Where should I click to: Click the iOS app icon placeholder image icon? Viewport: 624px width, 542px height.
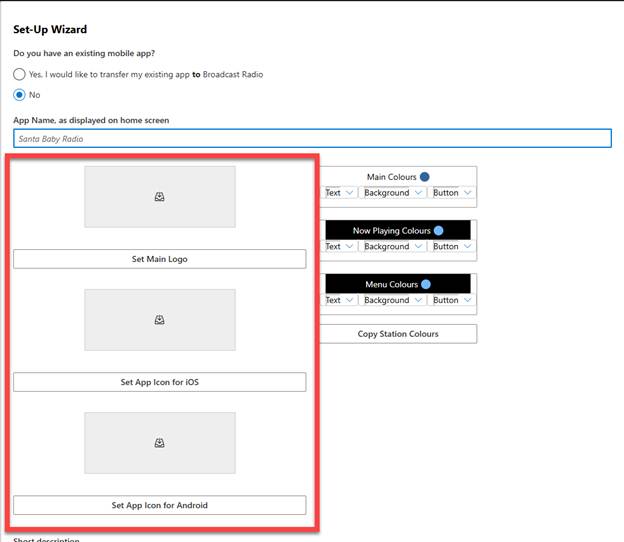point(160,320)
